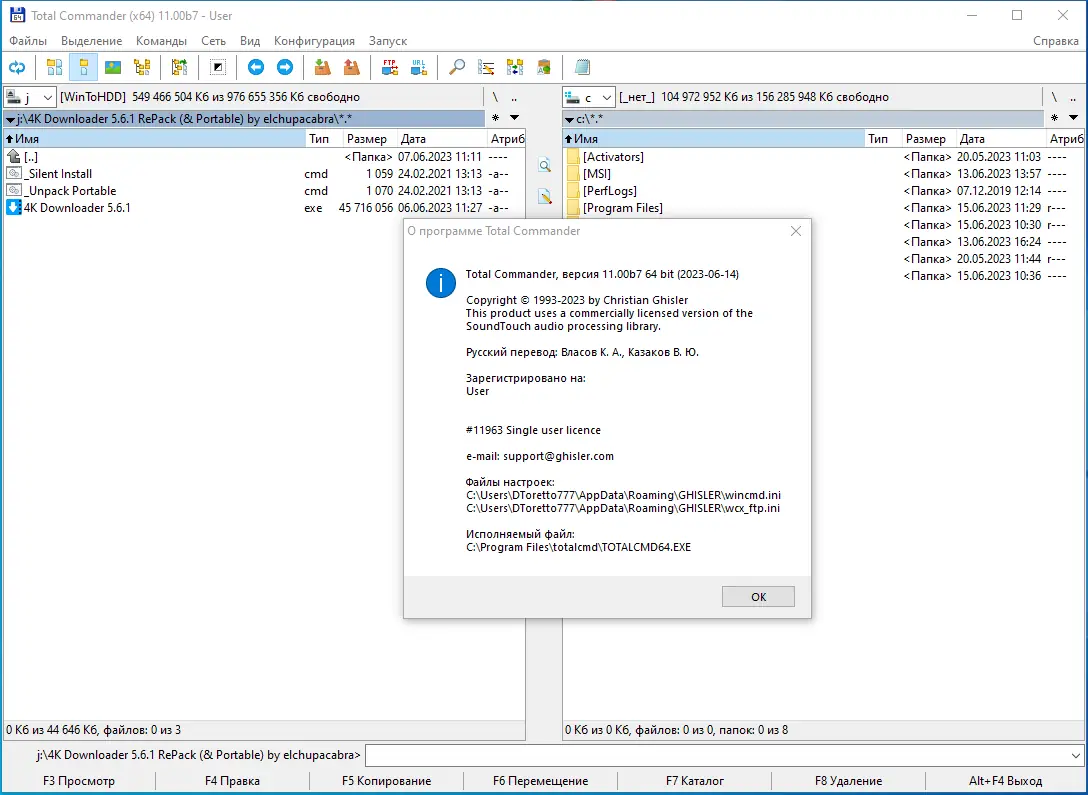This screenshot has height=795, width=1088.
Task: Switch to brief file names view
Action: (x=54, y=67)
